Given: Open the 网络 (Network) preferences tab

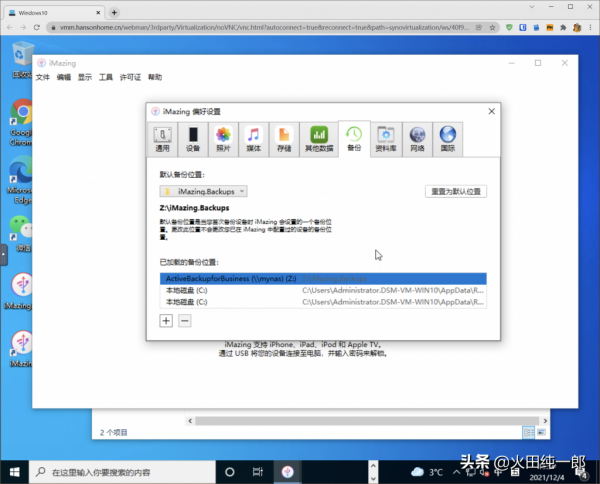Looking at the screenshot, I should click(x=417, y=139).
